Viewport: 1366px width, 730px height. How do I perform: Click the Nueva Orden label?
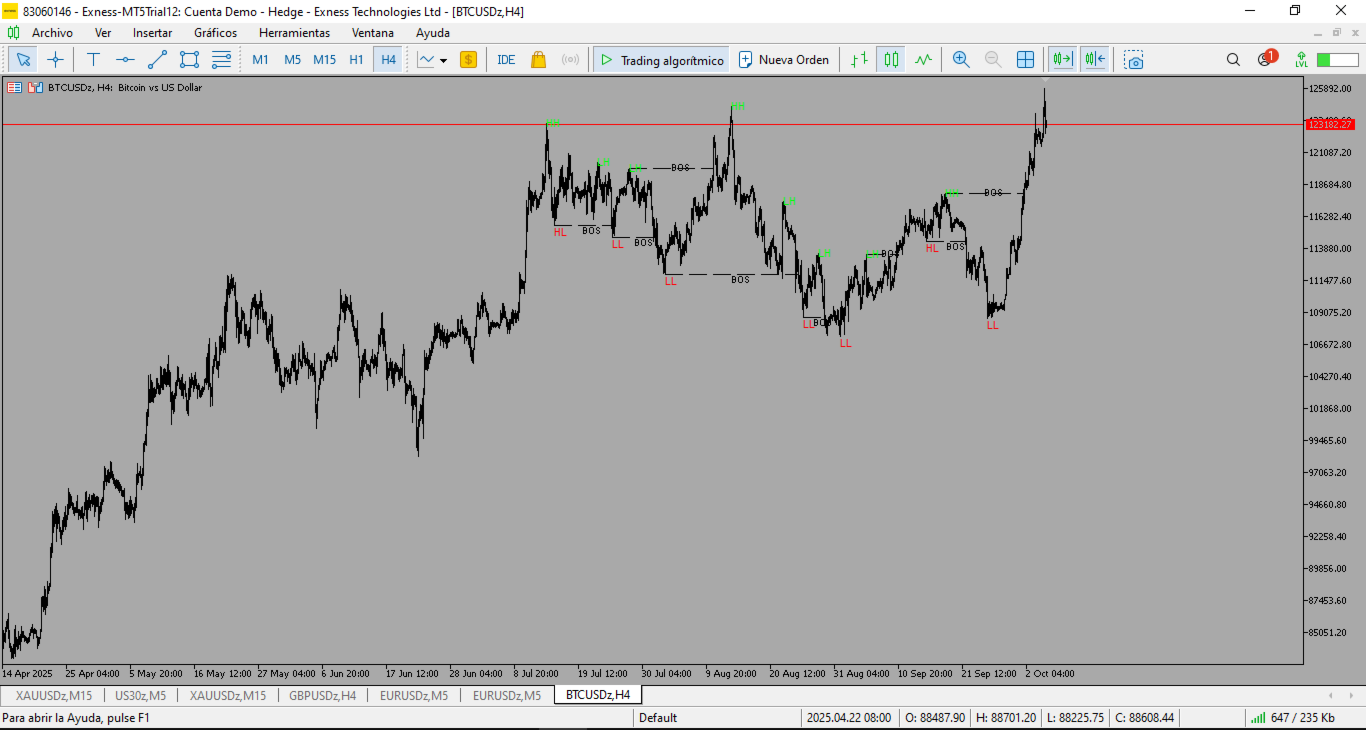click(794, 60)
